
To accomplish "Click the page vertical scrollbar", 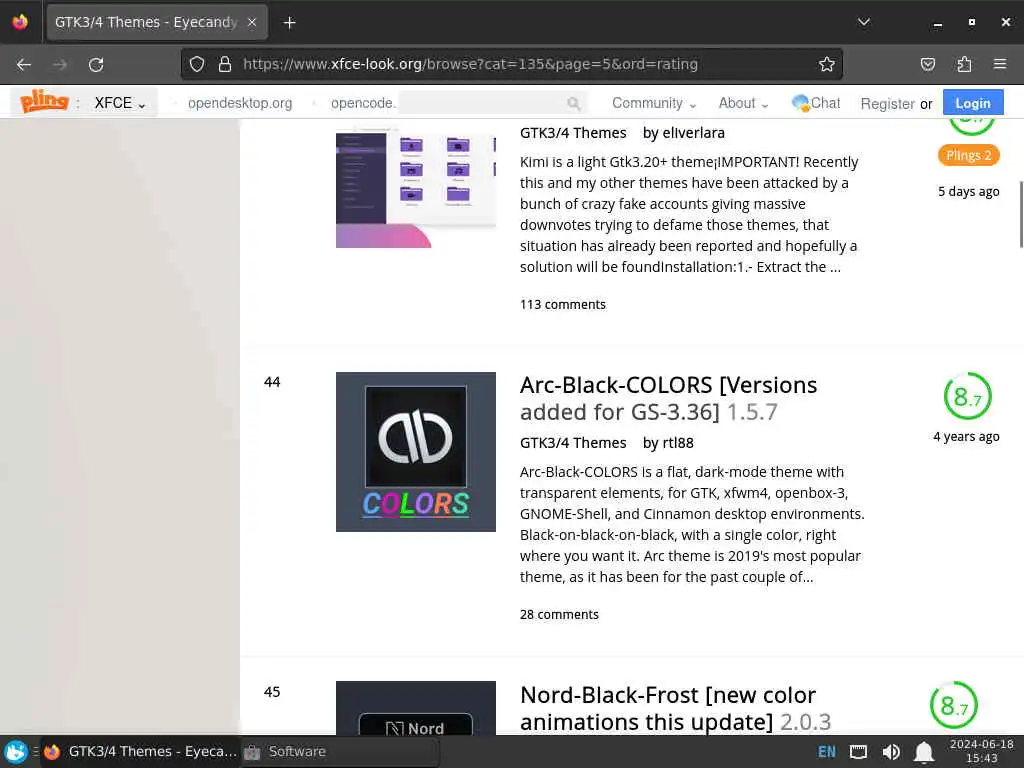I will [1021, 214].
